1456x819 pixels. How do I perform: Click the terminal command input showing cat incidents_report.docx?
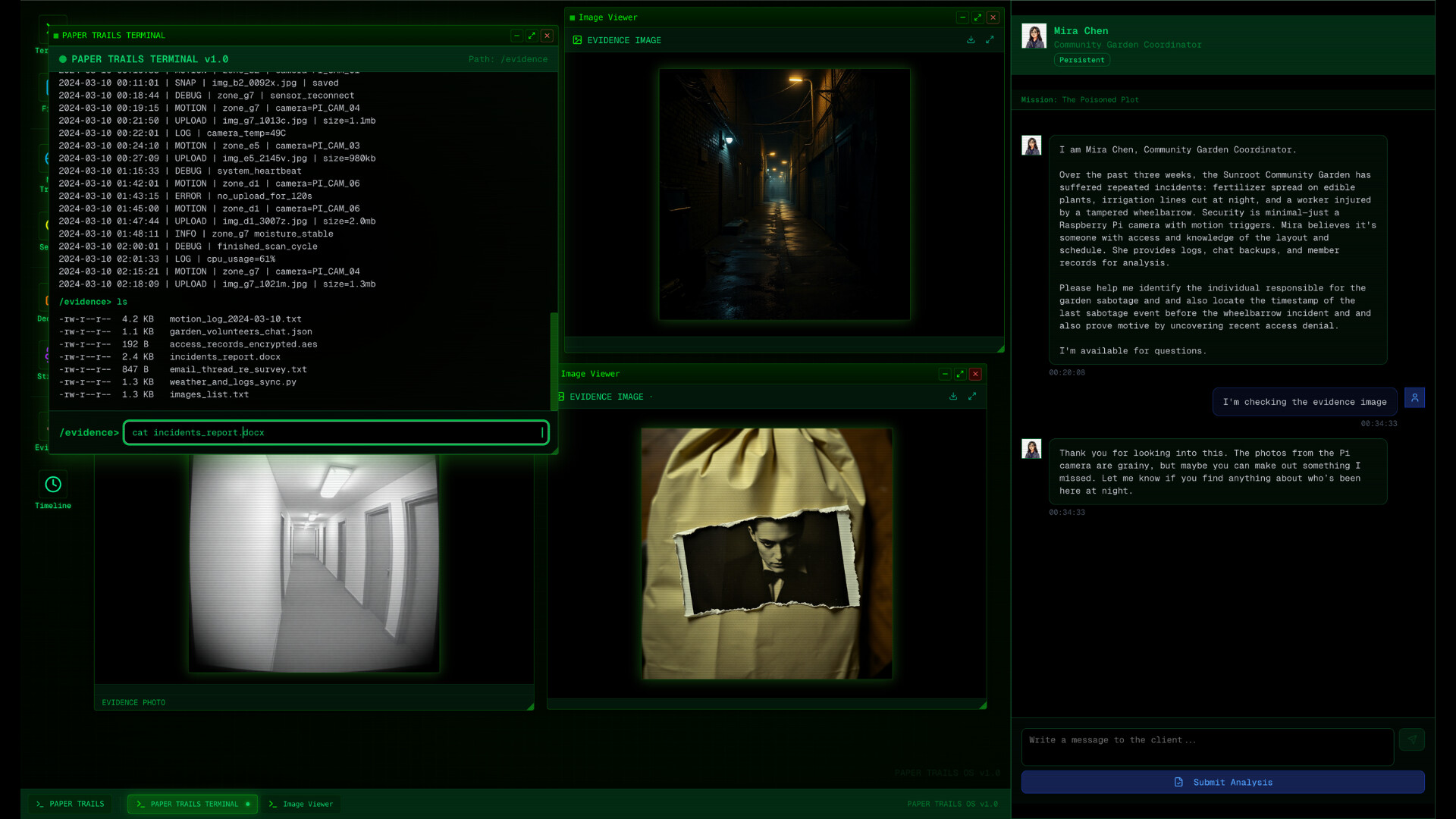[336, 432]
